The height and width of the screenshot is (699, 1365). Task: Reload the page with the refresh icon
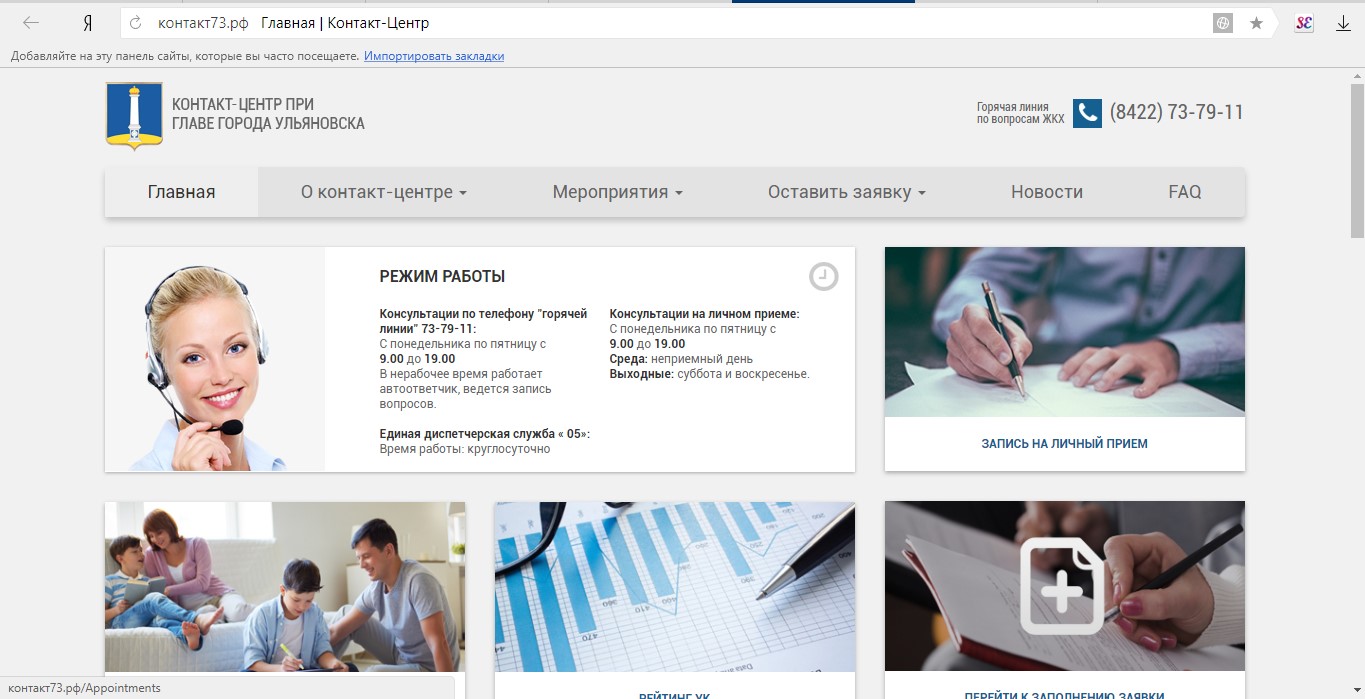[x=136, y=23]
